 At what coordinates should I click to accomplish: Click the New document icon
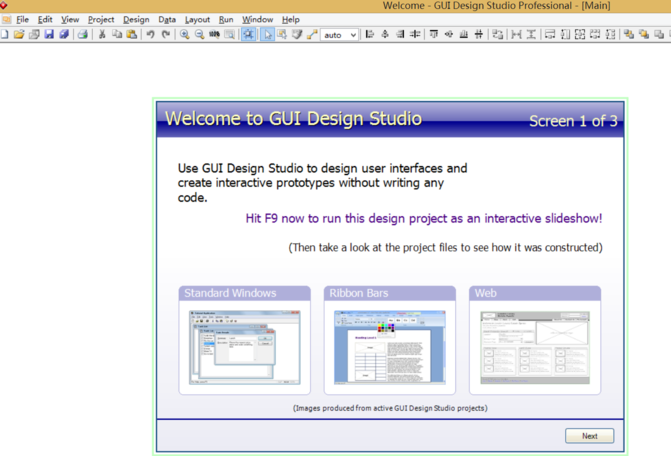[x=5, y=35]
